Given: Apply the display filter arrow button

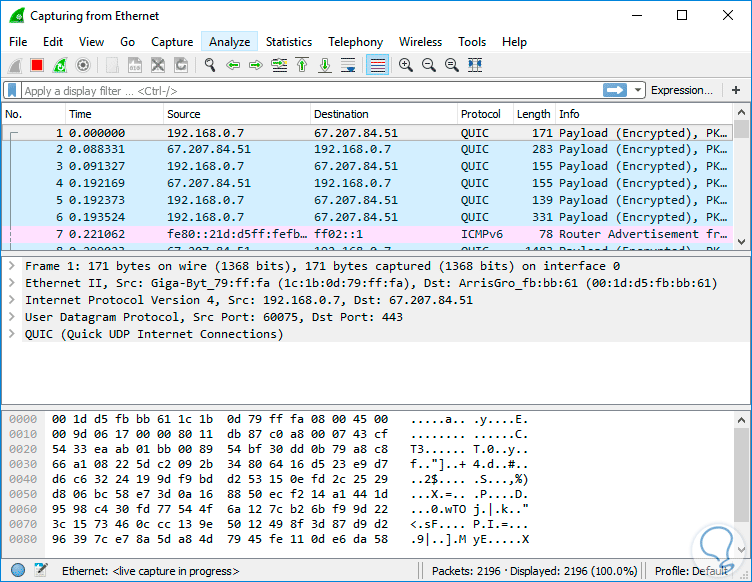Looking at the screenshot, I should click(615, 90).
